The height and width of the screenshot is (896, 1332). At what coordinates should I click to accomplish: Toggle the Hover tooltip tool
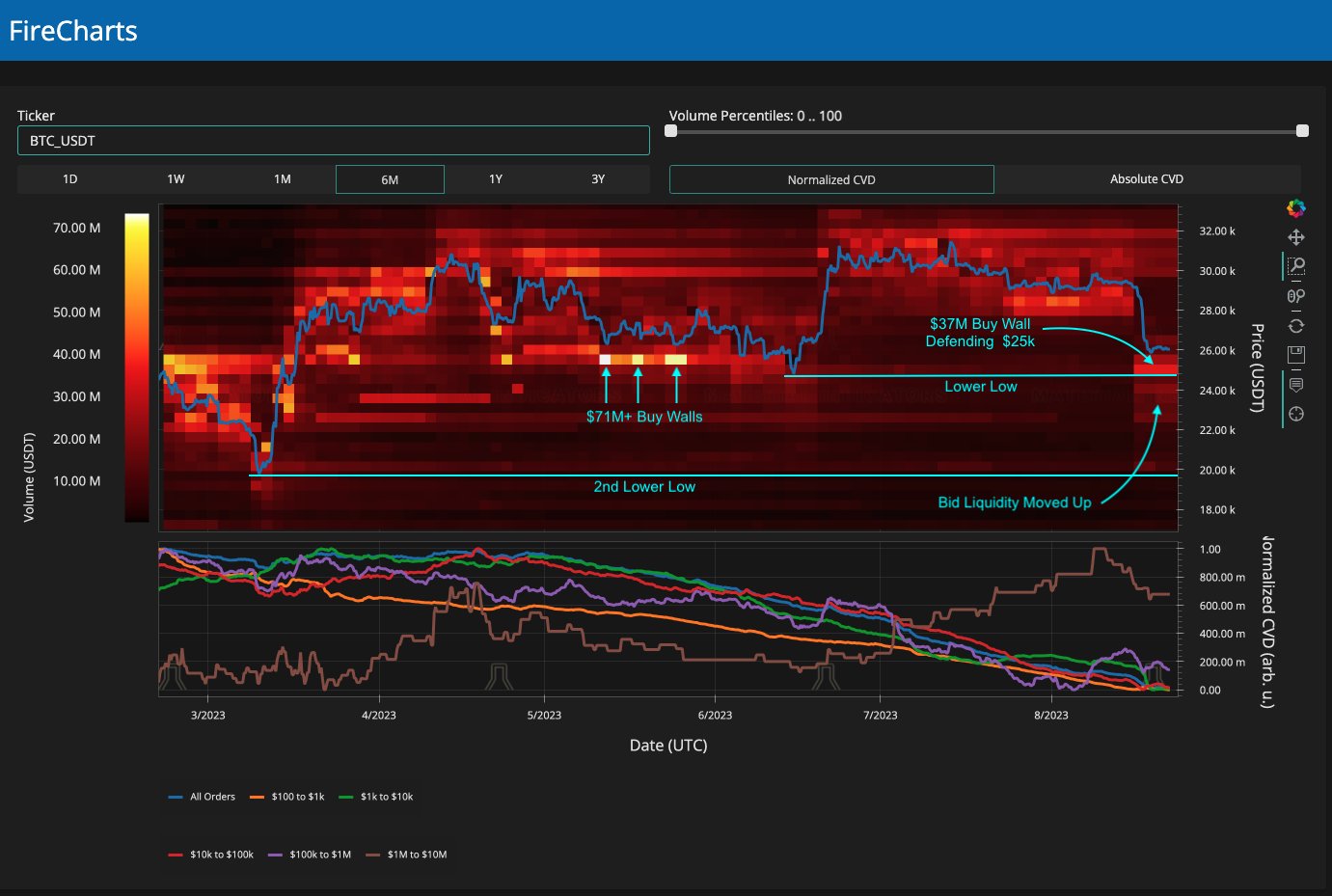1295,385
